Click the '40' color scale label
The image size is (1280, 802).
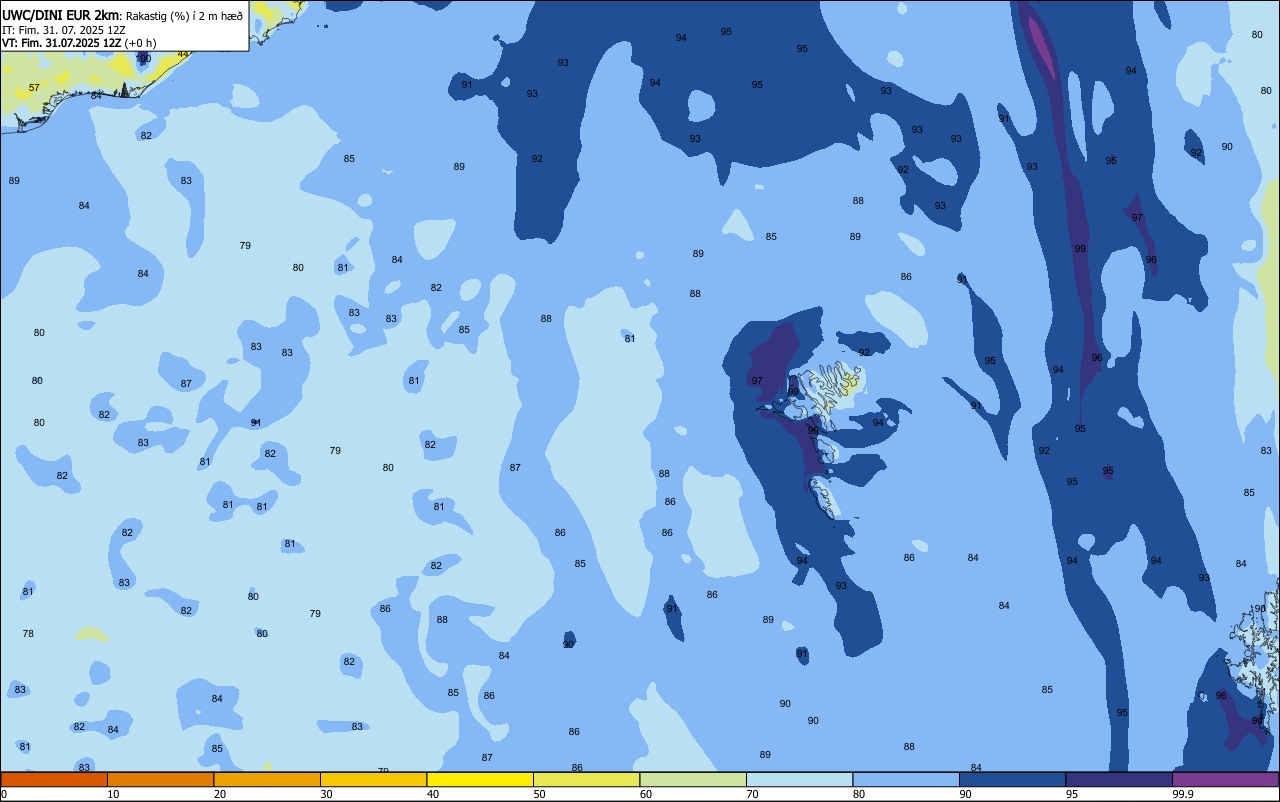click(x=433, y=794)
